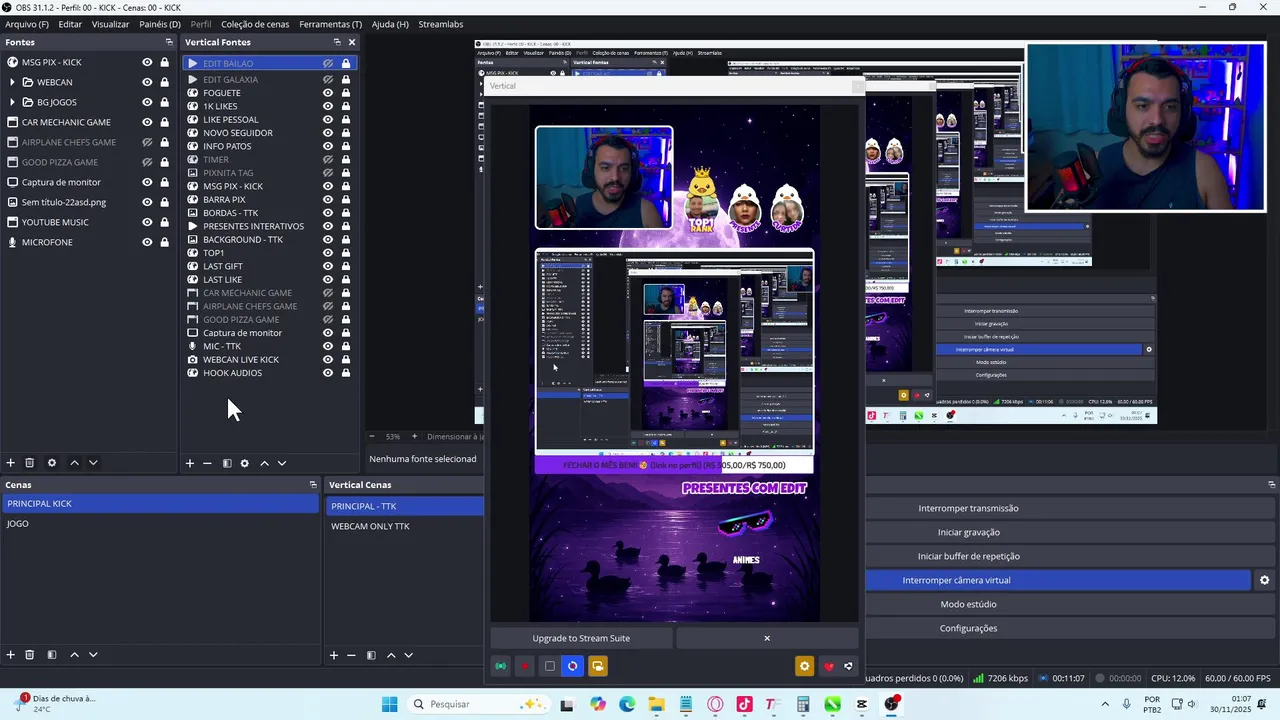The width and height of the screenshot is (1280, 720).
Task: Hide HOOK AUDIOS vertical source
Action: click(328, 373)
